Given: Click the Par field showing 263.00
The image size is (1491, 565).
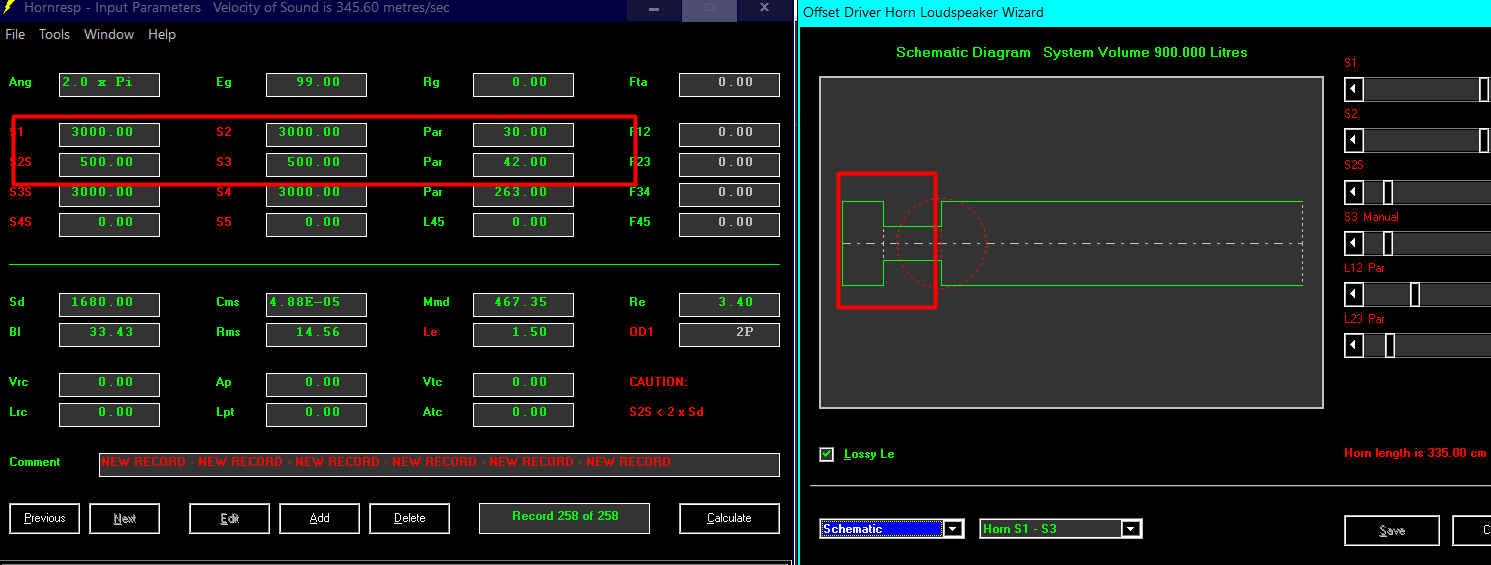Looking at the screenshot, I should [x=523, y=194].
